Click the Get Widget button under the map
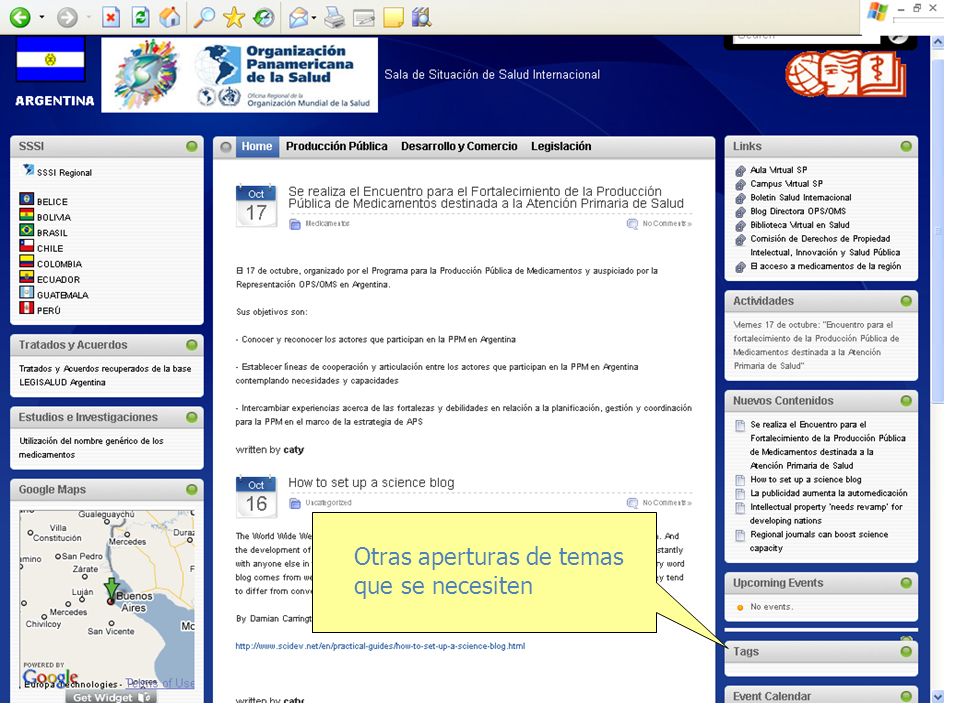Viewport: 960px width, 720px height. coord(110,697)
